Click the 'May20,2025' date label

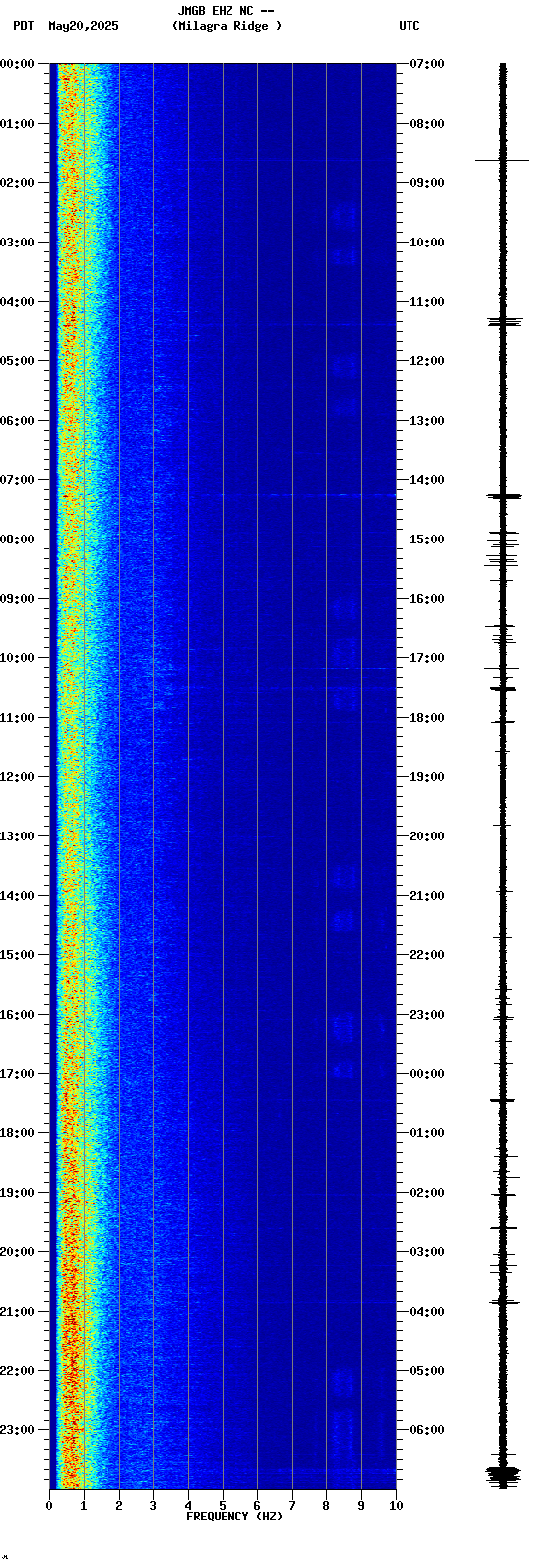pos(83,26)
